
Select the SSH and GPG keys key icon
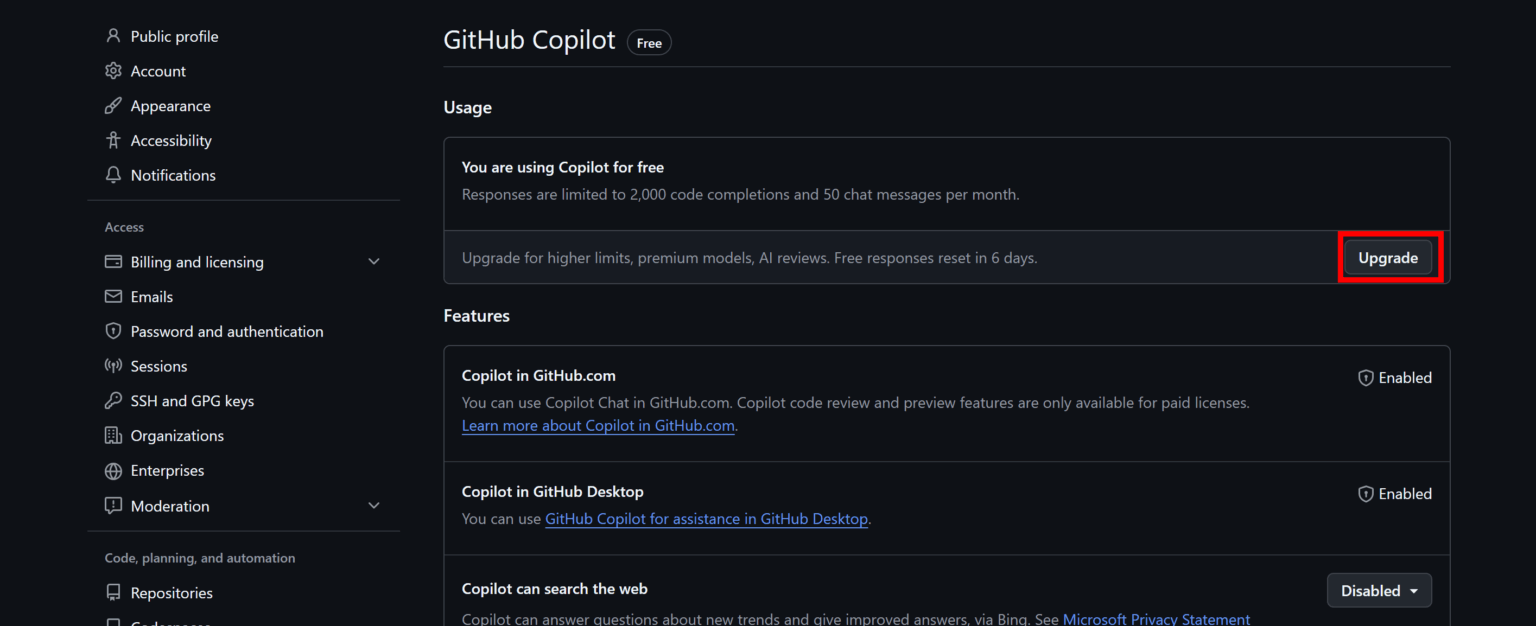pyautogui.click(x=113, y=400)
